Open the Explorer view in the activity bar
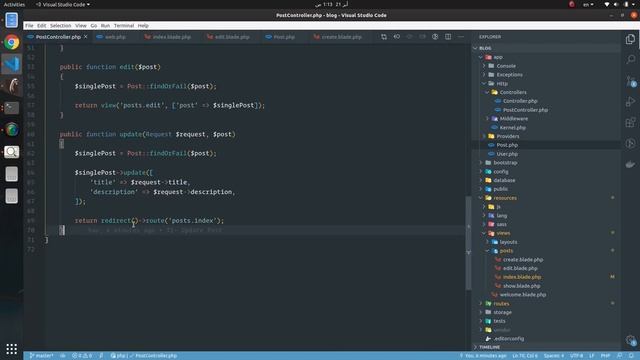This screenshot has height=360, width=640. (x=630, y=39)
